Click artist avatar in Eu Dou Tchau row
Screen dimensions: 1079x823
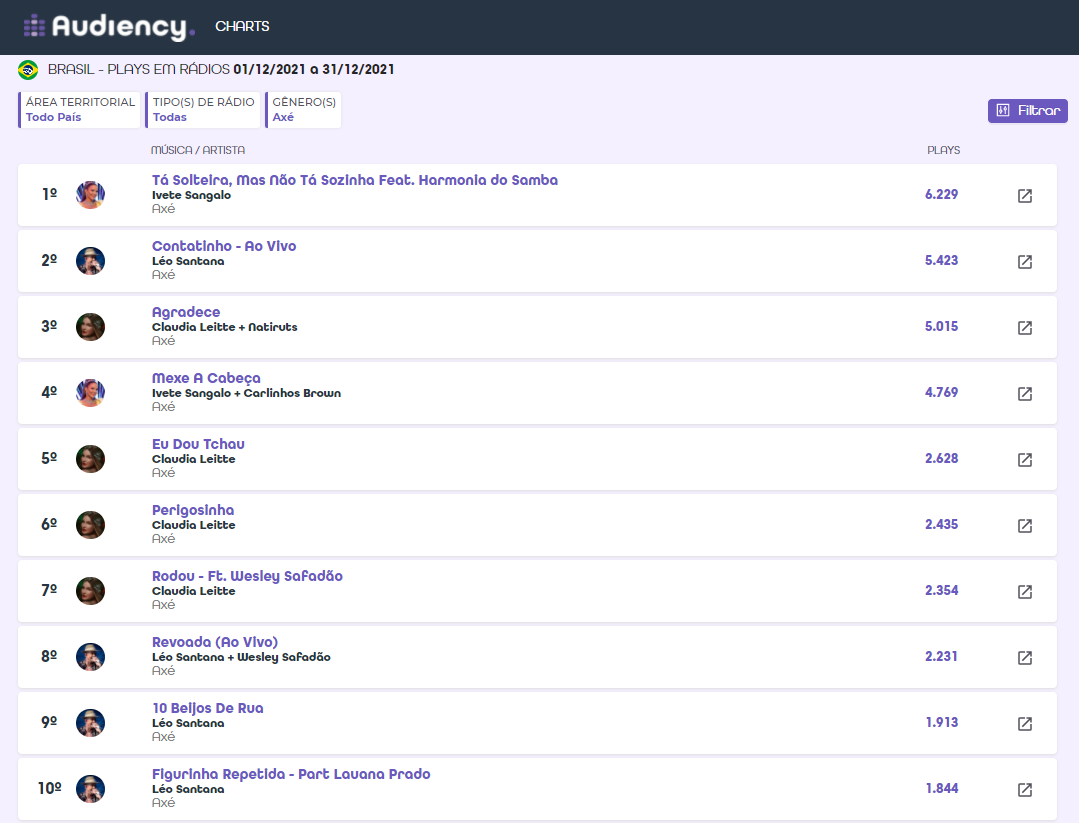pos(90,459)
